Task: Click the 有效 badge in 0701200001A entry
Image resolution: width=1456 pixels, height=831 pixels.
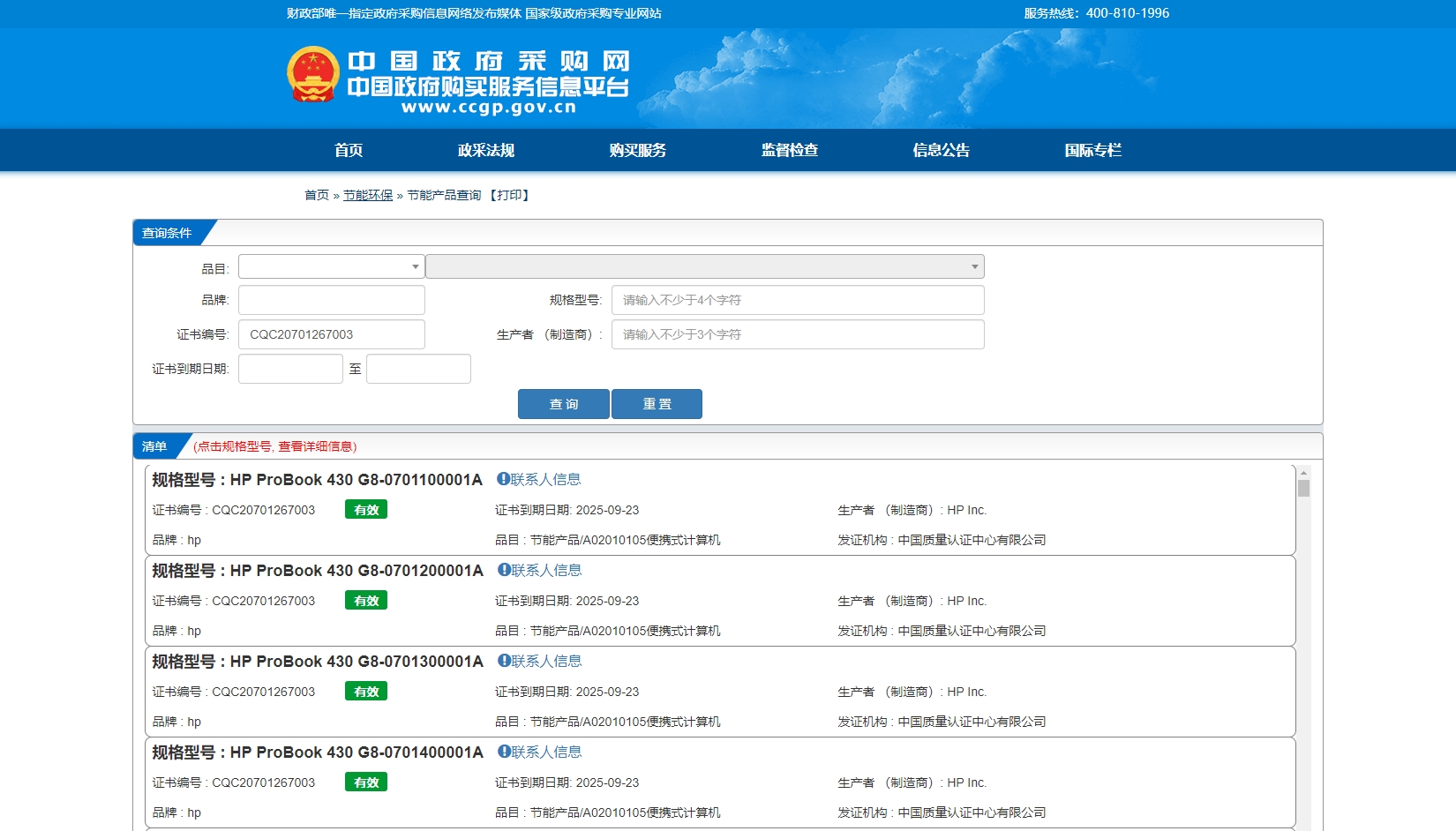Action: (x=366, y=601)
